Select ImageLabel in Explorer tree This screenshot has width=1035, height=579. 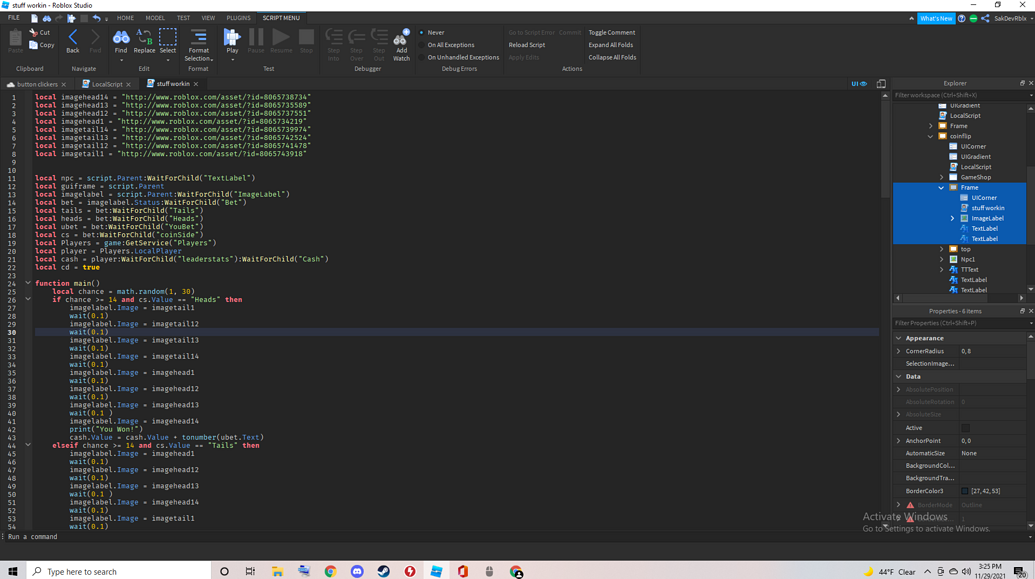click(987, 218)
